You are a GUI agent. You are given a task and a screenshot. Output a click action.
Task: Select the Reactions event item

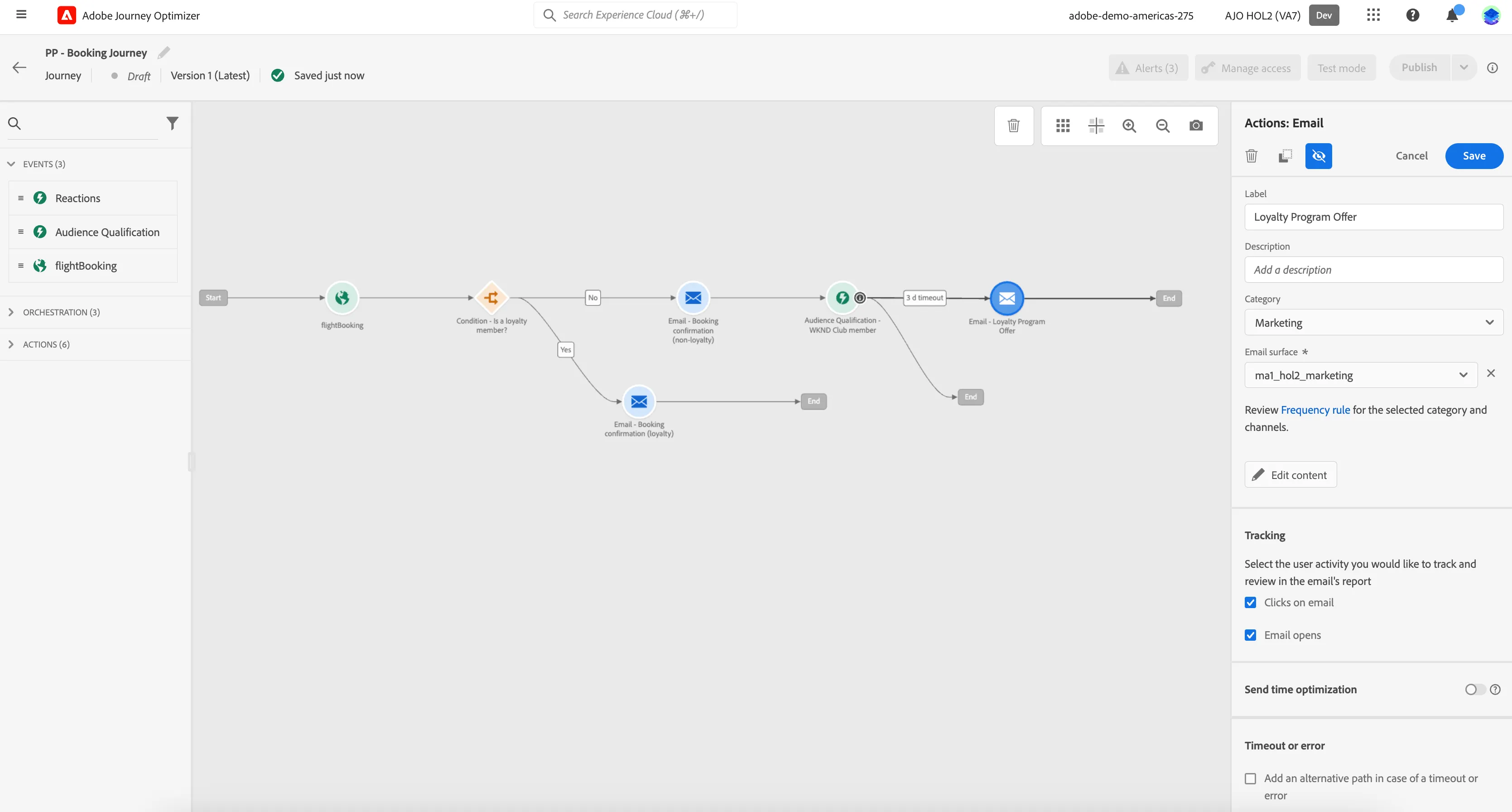click(x=93, y=198)
